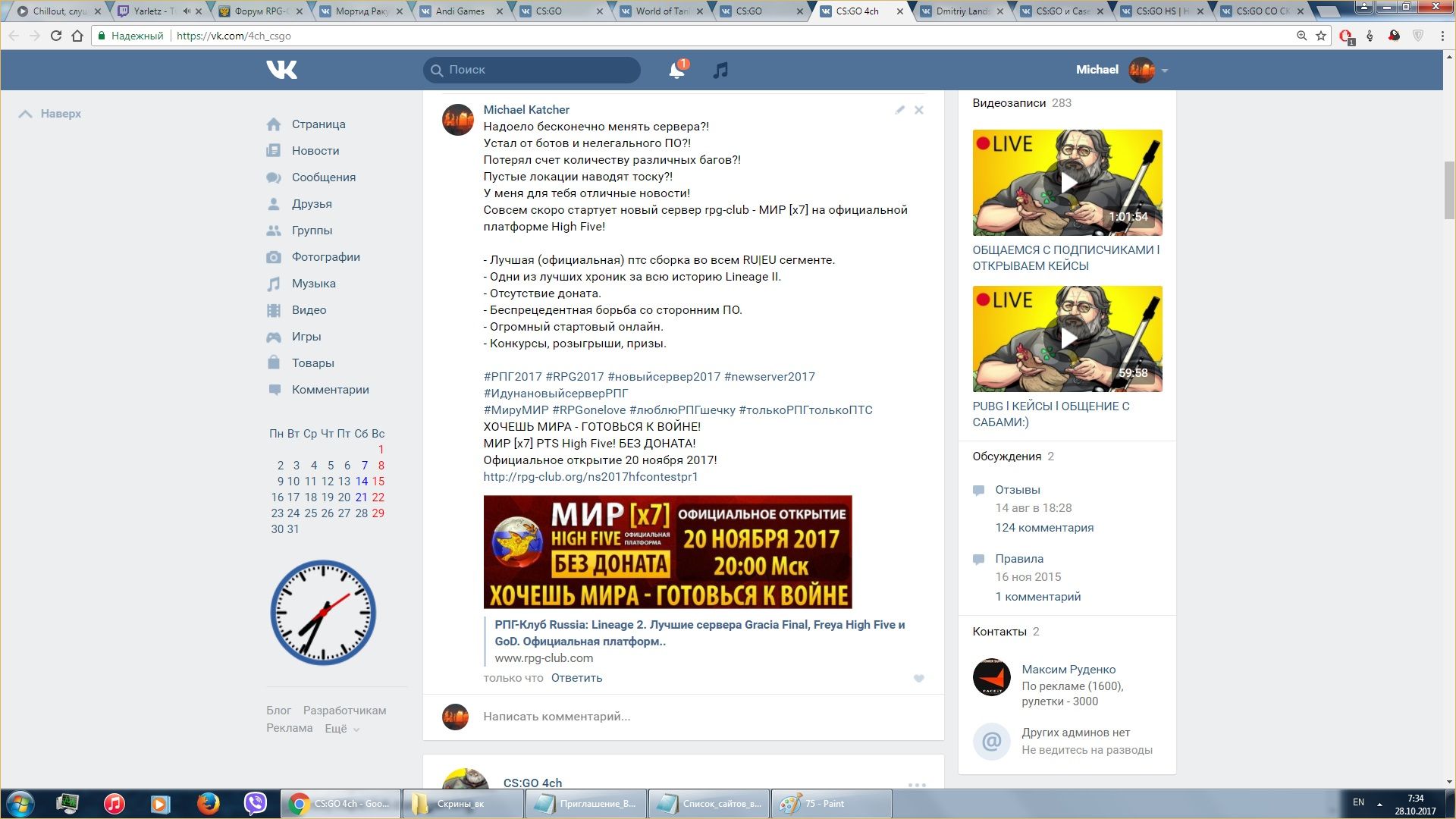Click the VK logo in header

tap(281, 70)
